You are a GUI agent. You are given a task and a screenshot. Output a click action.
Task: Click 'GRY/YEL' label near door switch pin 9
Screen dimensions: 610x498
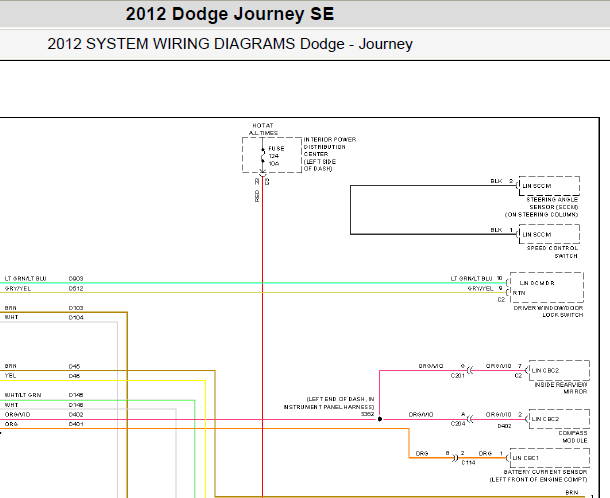(480, 288)
